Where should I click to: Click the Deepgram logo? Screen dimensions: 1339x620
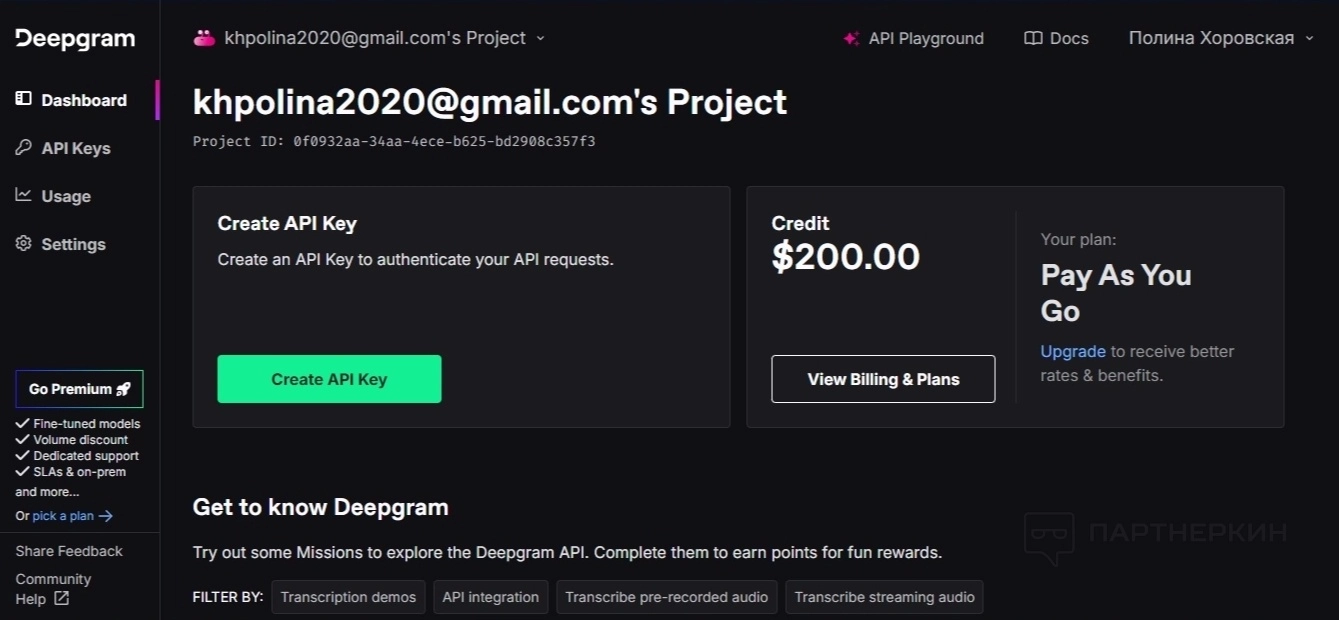pos(75,39)
